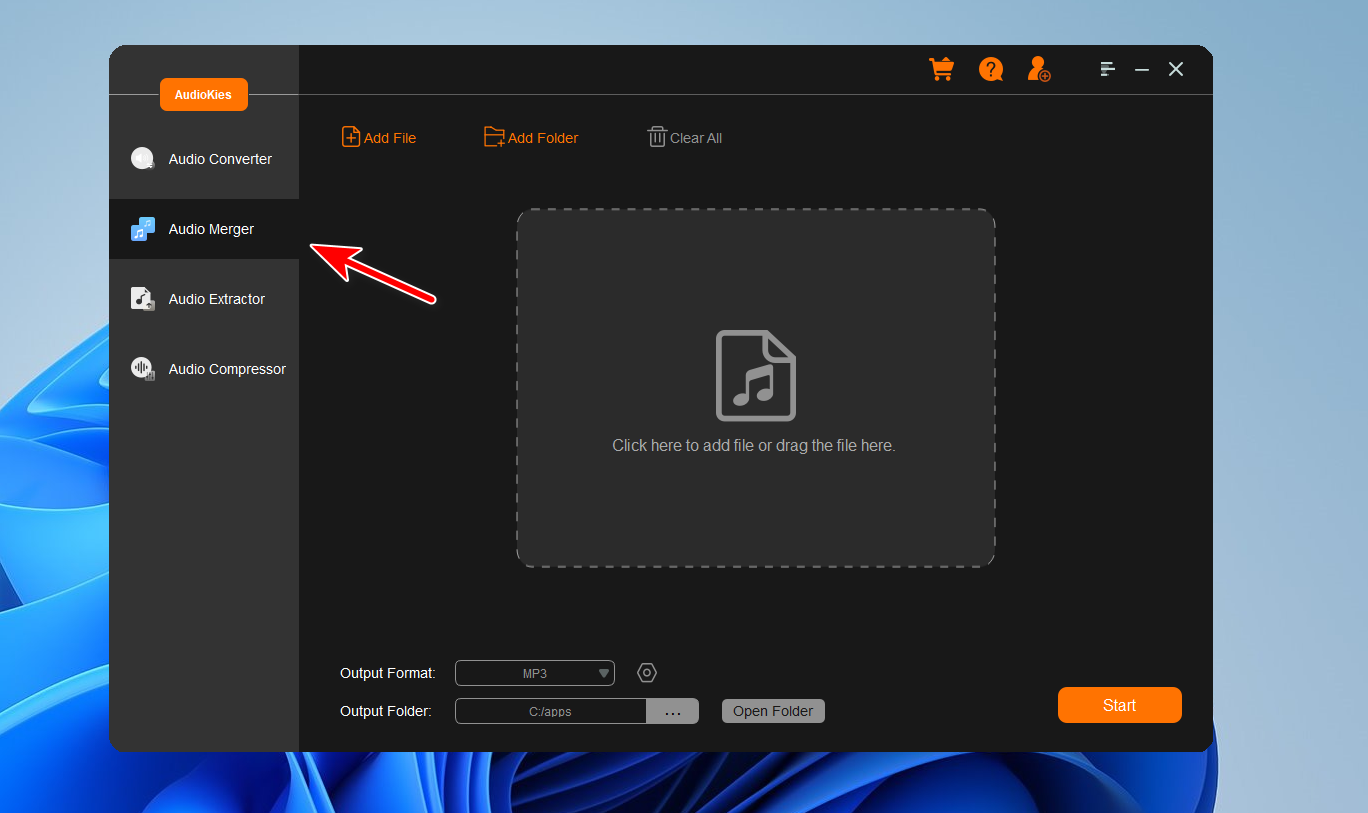The image size is (1368, 813).
Task: Click the user register account icon
Action: tap(1039, 69)
